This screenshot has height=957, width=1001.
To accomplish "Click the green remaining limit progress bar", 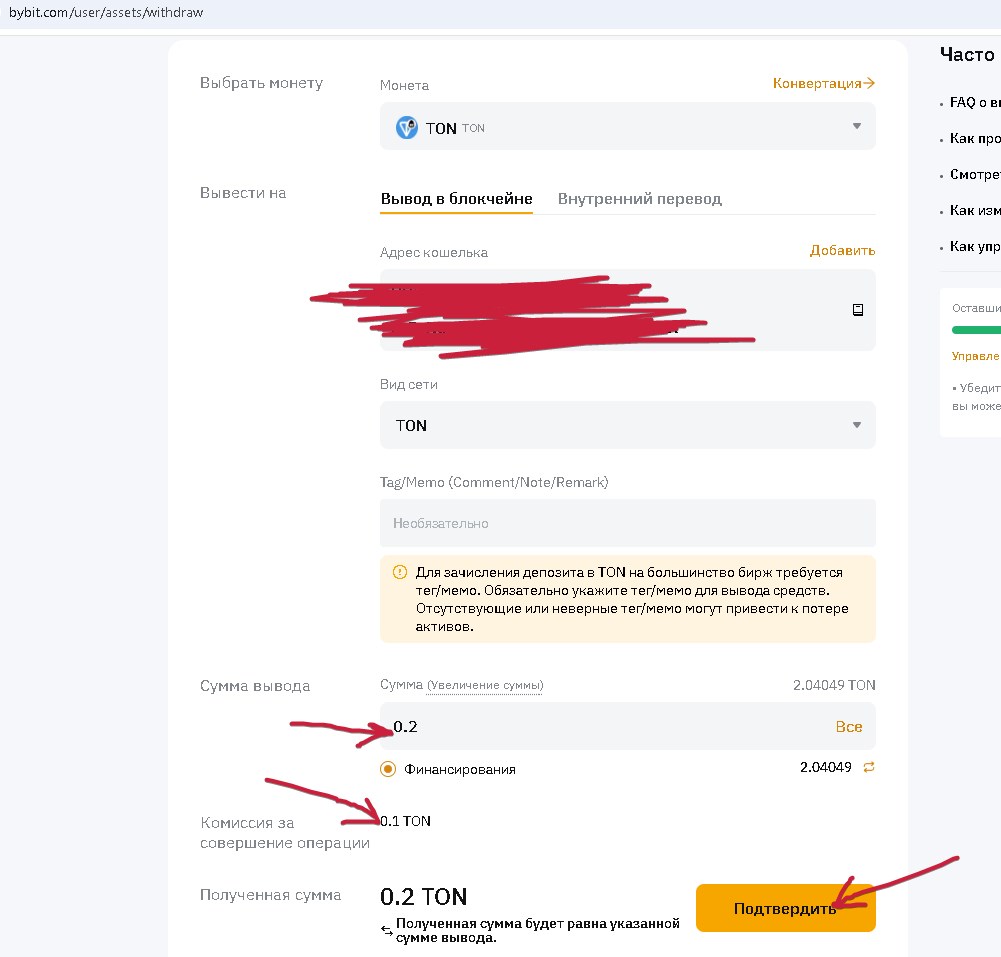I will pyautogui.click(x=976, y=330).
